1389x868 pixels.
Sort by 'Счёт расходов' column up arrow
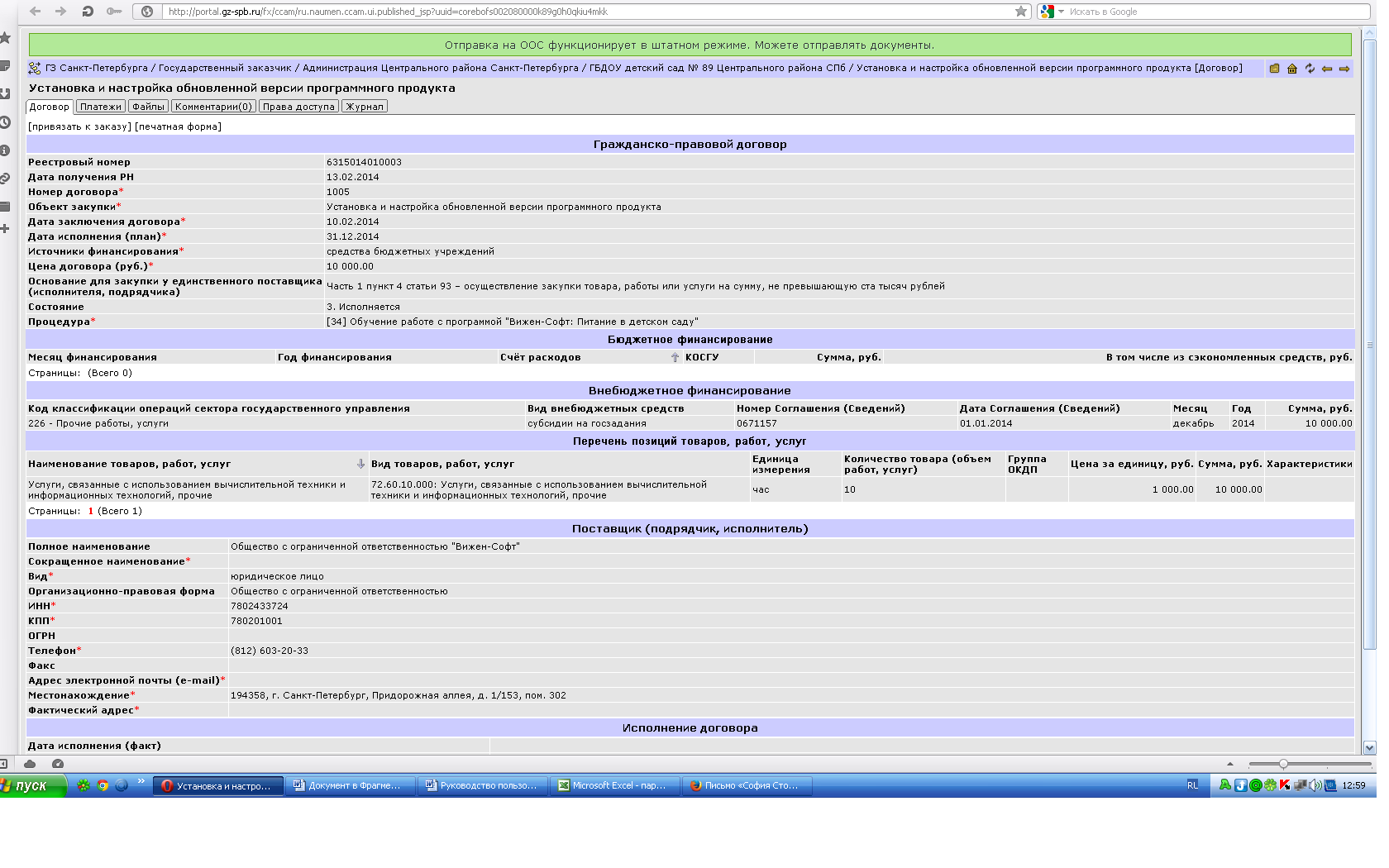pyautogui.click(x=675, y=357)
